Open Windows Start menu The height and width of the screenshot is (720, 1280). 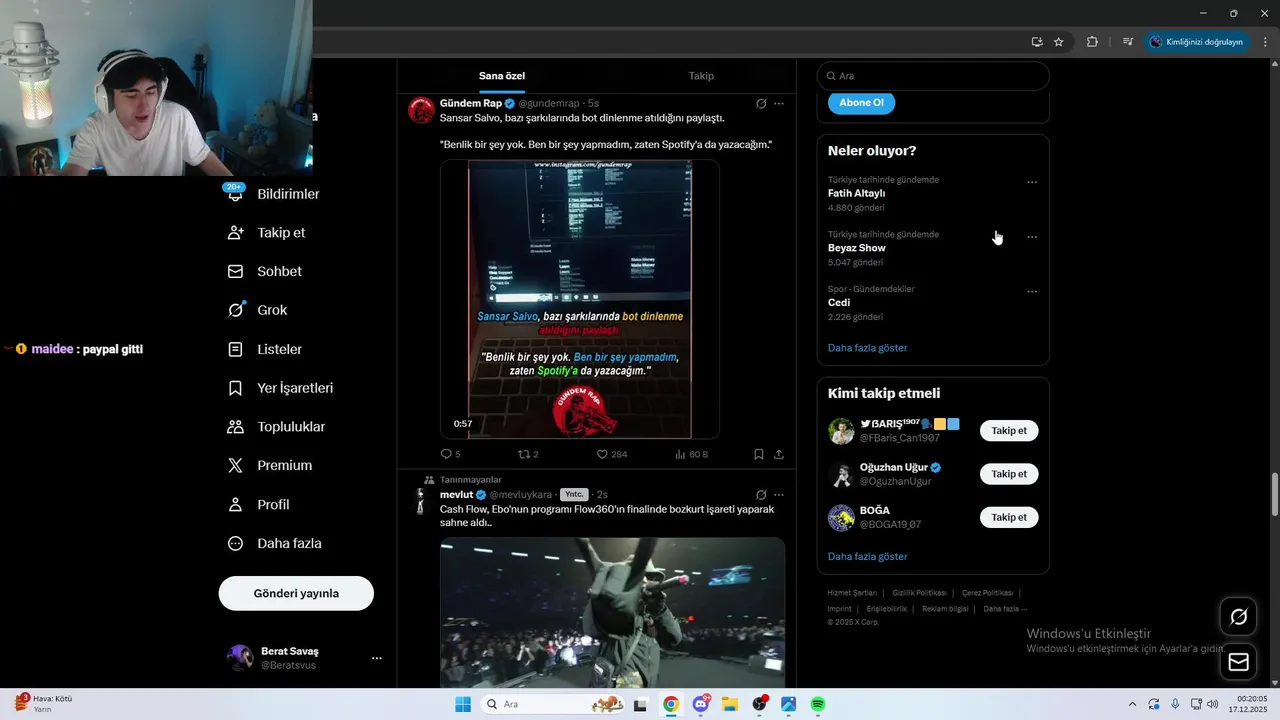pyautogui.click(x=463, y=704)
